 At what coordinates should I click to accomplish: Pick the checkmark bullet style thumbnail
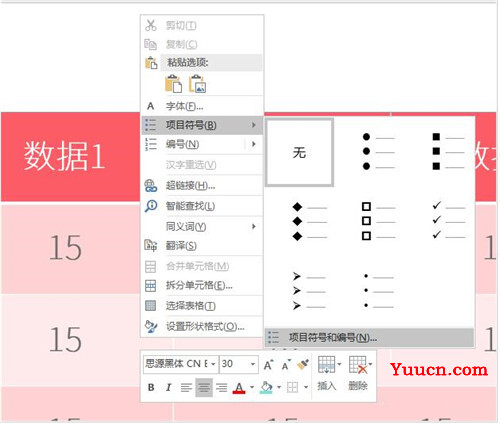pos(448,220)
